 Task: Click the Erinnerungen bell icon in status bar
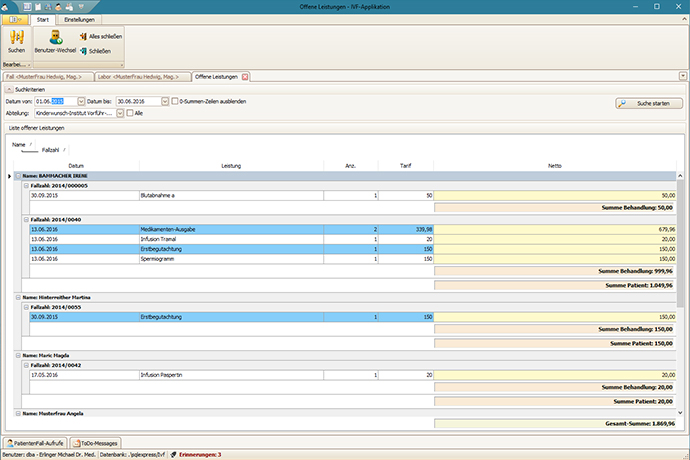pos(173,455)
